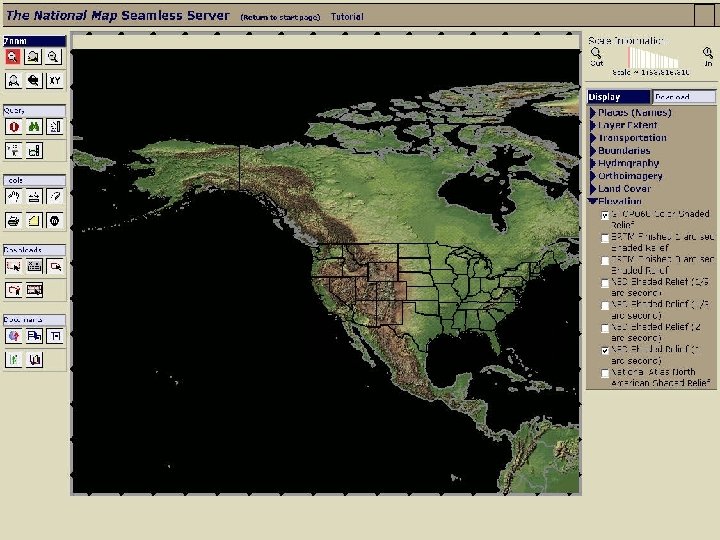Click the black circle M icon
720x540 pixels.
[x=54, y=220]
